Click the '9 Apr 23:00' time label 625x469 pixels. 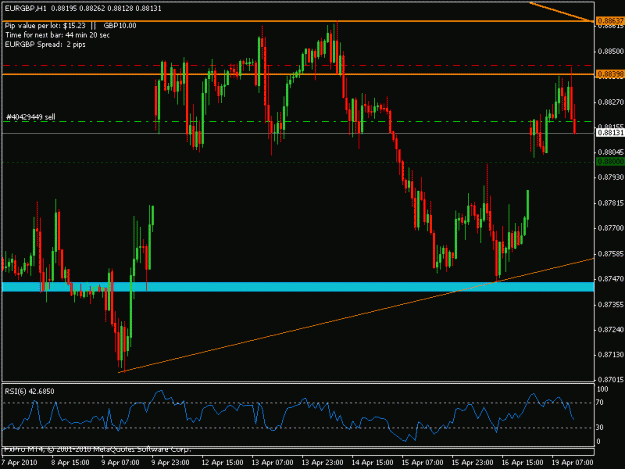click(x=170, y=463)
